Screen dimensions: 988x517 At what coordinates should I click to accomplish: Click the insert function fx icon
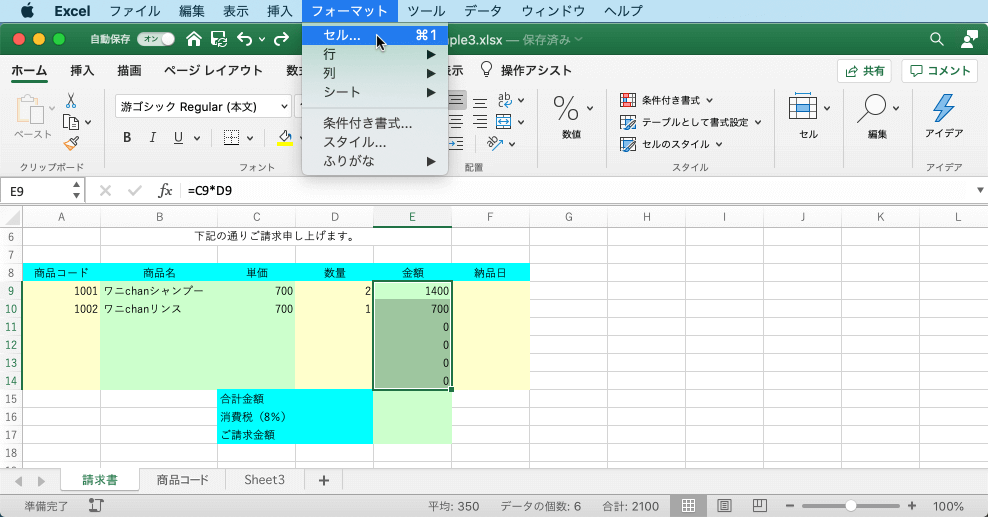(x=164, y=191)
